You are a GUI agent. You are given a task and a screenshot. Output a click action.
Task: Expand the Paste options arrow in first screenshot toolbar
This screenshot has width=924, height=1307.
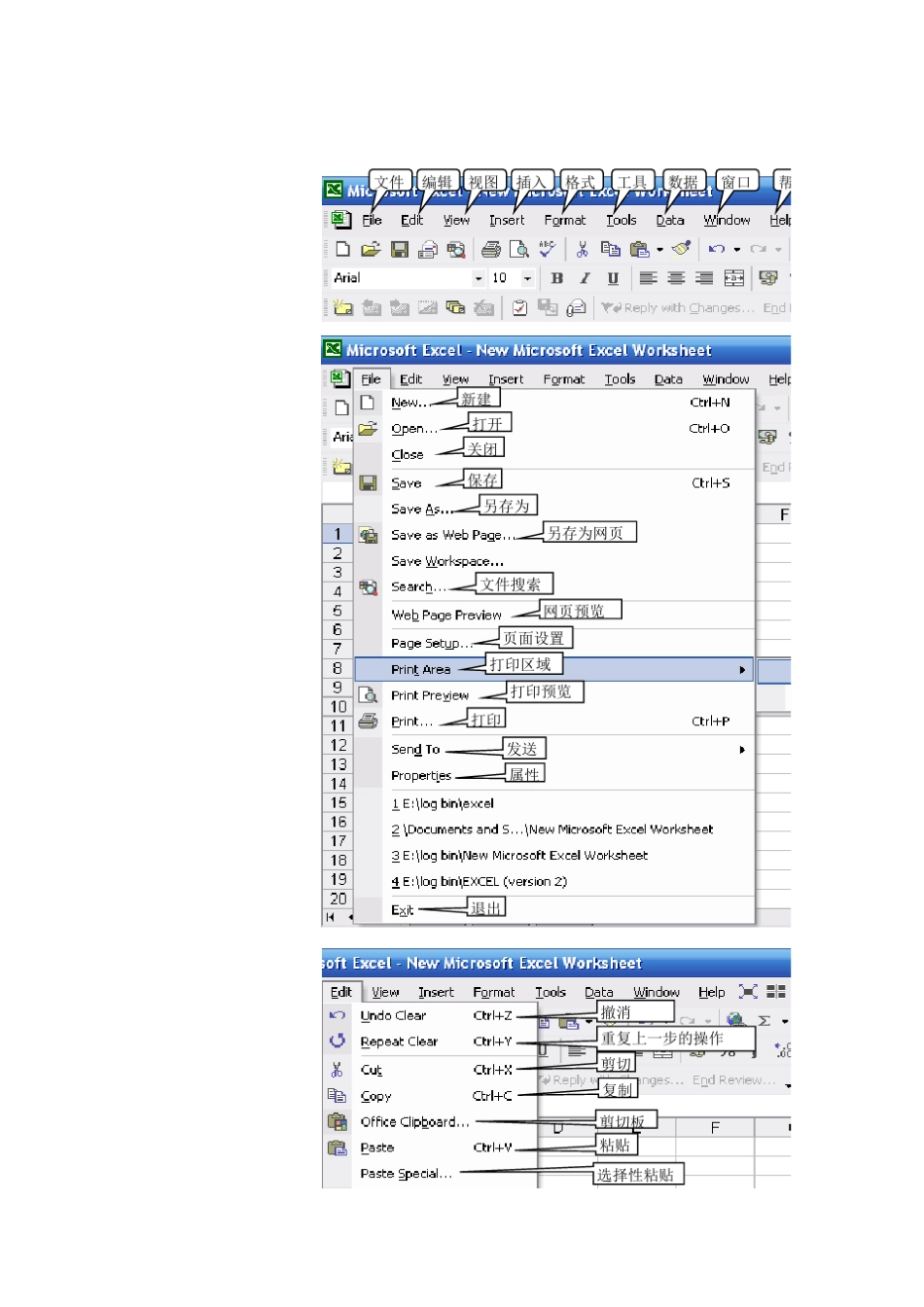point(659,249)
